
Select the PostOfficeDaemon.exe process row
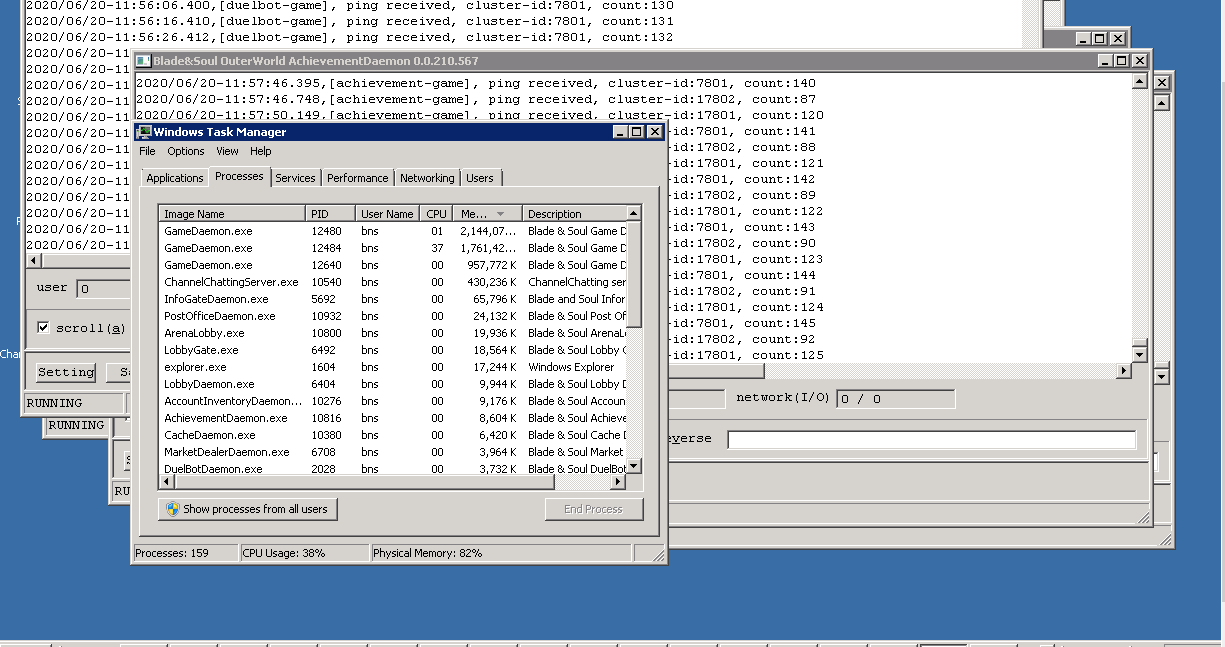(x=393, y=316)
